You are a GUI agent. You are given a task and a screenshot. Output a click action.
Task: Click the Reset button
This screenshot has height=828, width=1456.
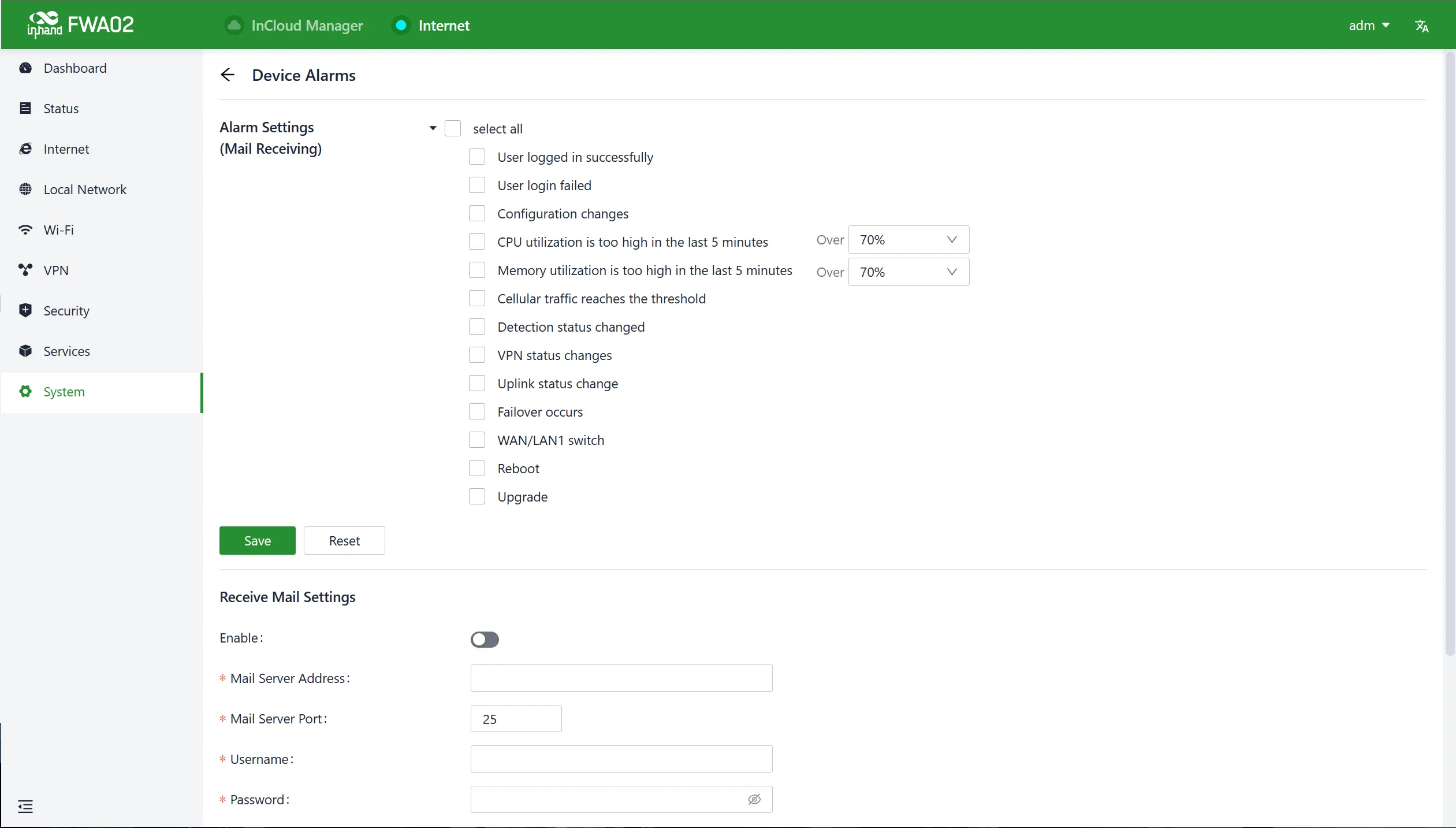coord(344,541)
